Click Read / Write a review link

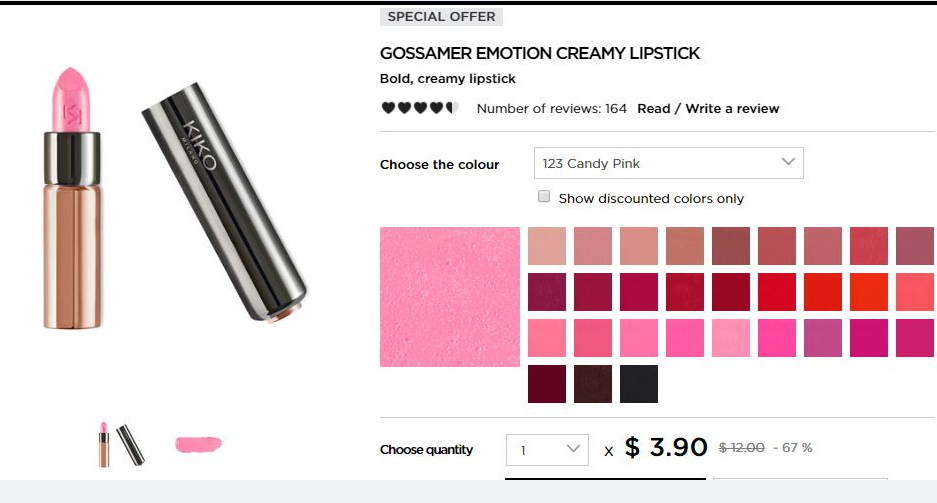[x=708, y=108]
